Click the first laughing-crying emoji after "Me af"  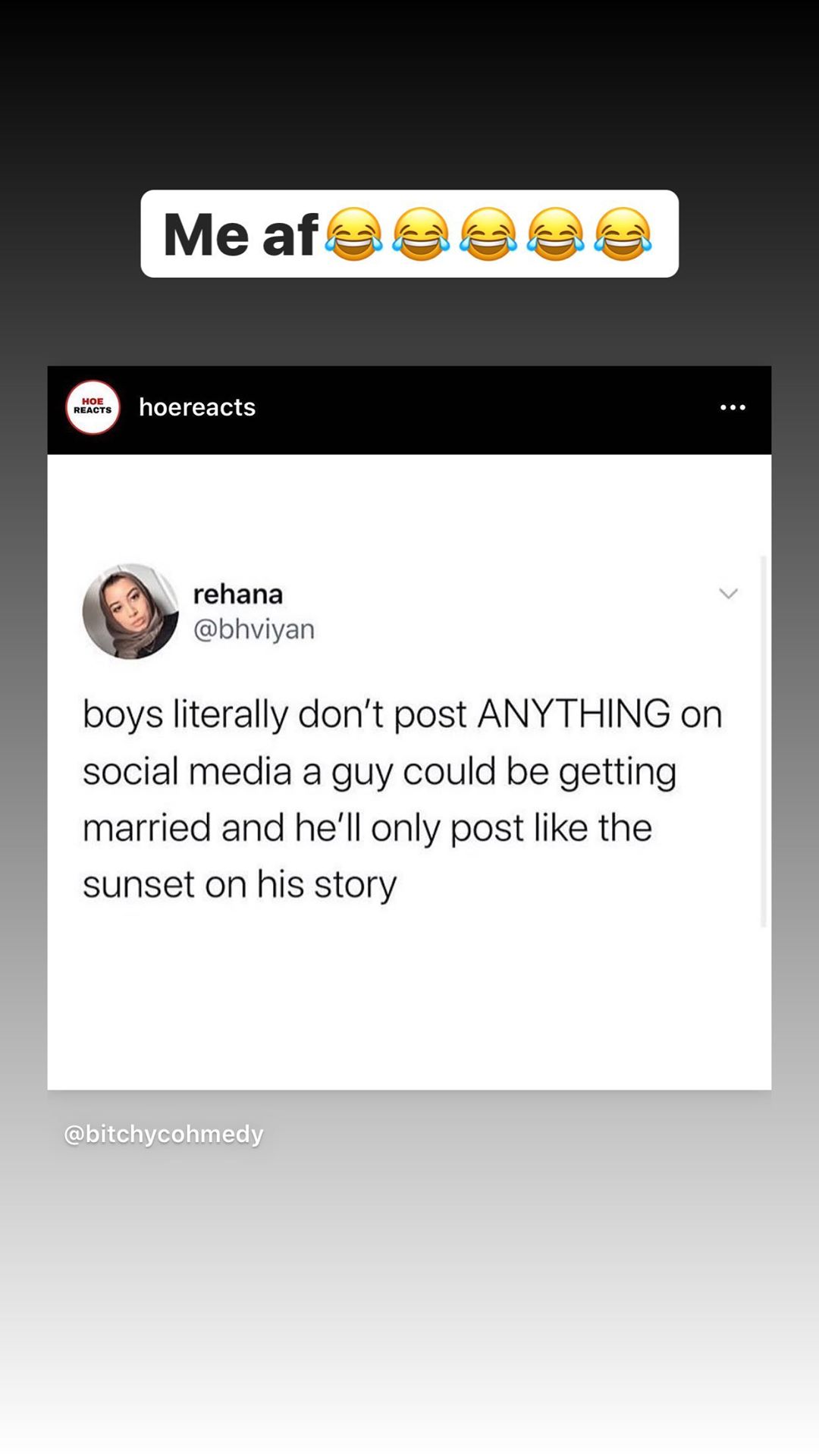click(353, 234)
